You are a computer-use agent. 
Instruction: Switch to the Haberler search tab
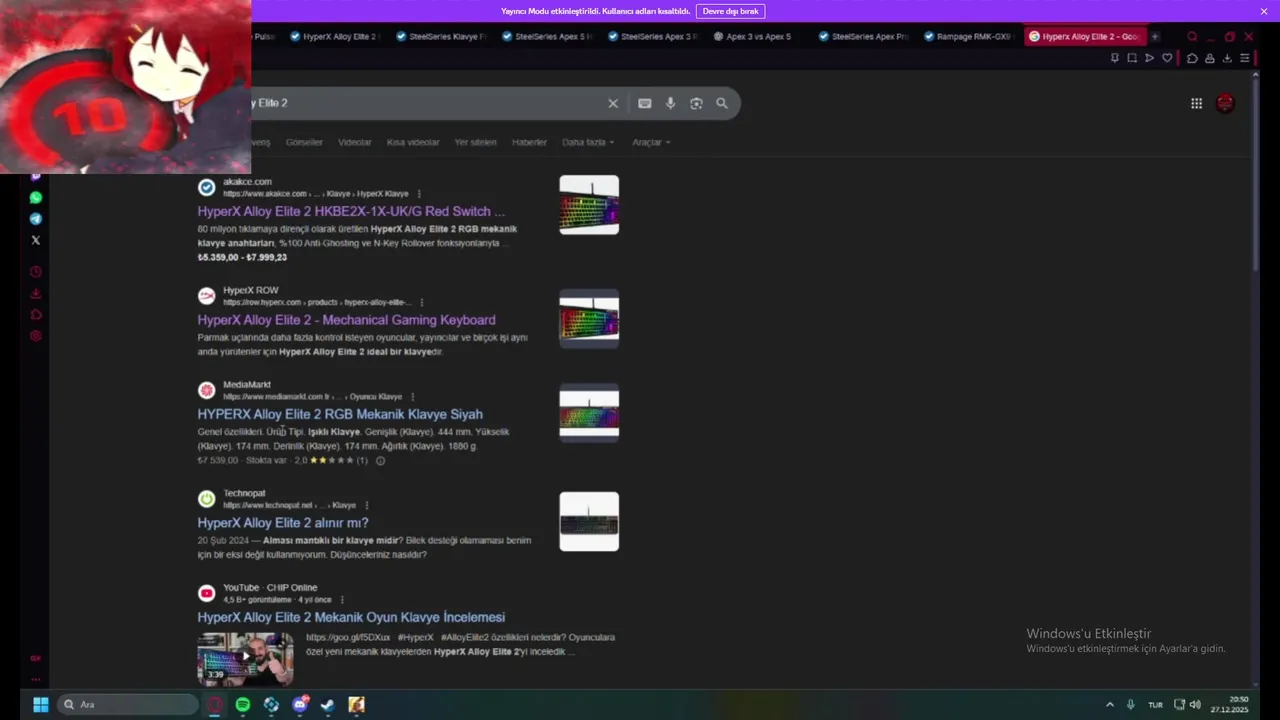(529, 142)
